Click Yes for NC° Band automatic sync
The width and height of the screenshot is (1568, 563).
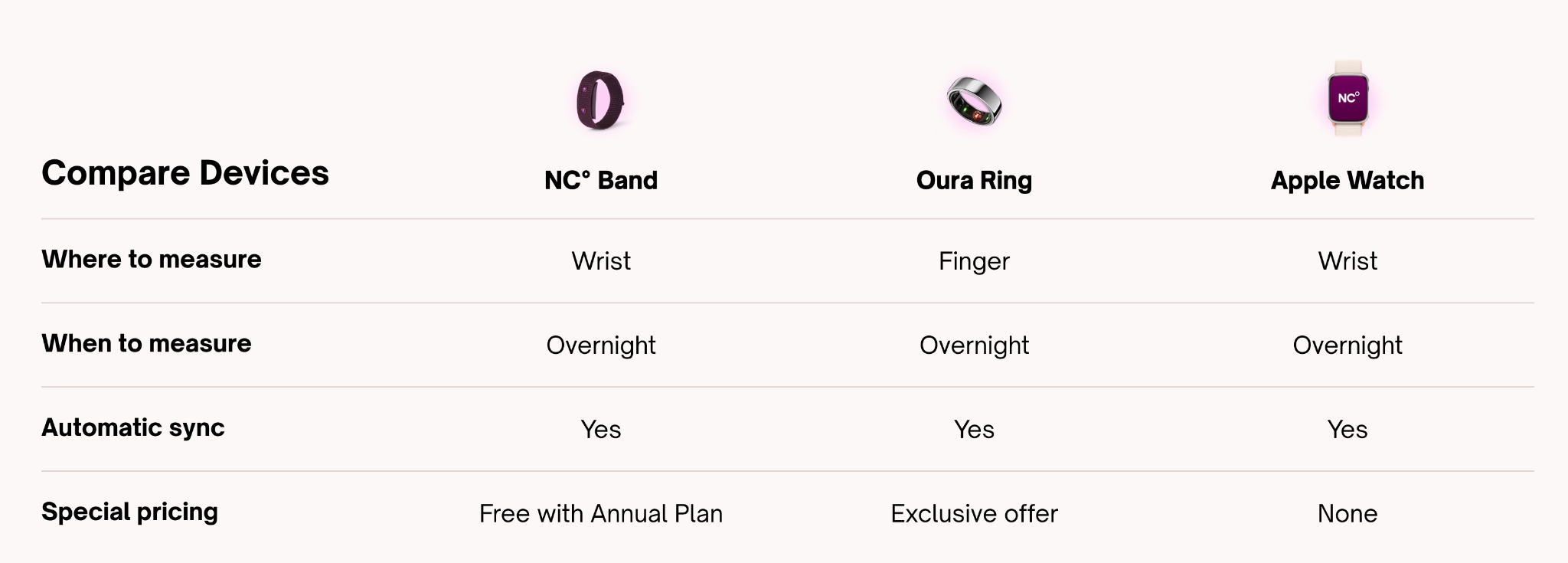601,429
